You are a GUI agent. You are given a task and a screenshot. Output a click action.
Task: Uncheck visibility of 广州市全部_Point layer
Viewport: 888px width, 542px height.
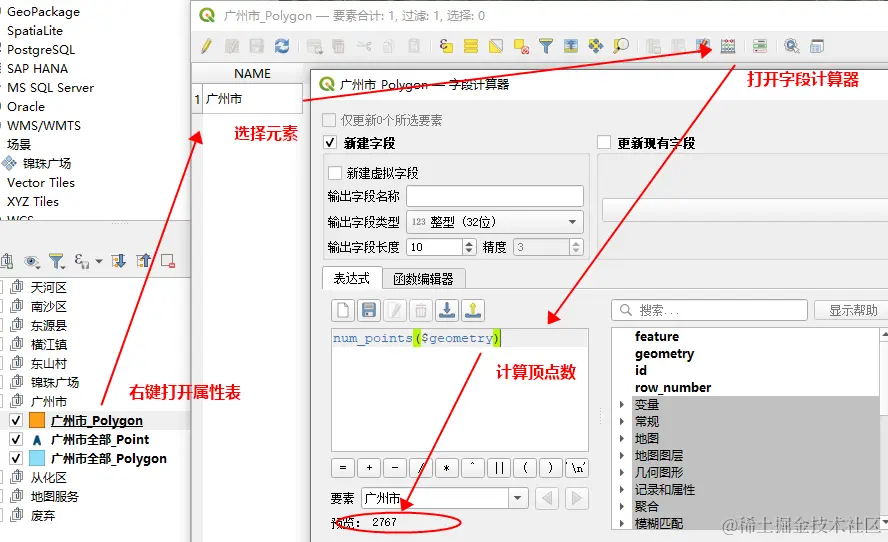16,439
